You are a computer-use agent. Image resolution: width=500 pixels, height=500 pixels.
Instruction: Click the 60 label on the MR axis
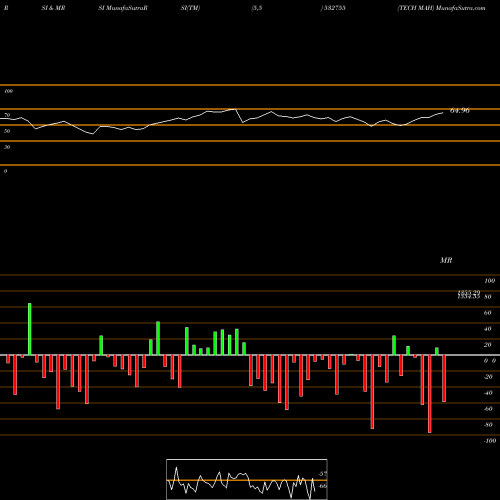tap(488, 313)
